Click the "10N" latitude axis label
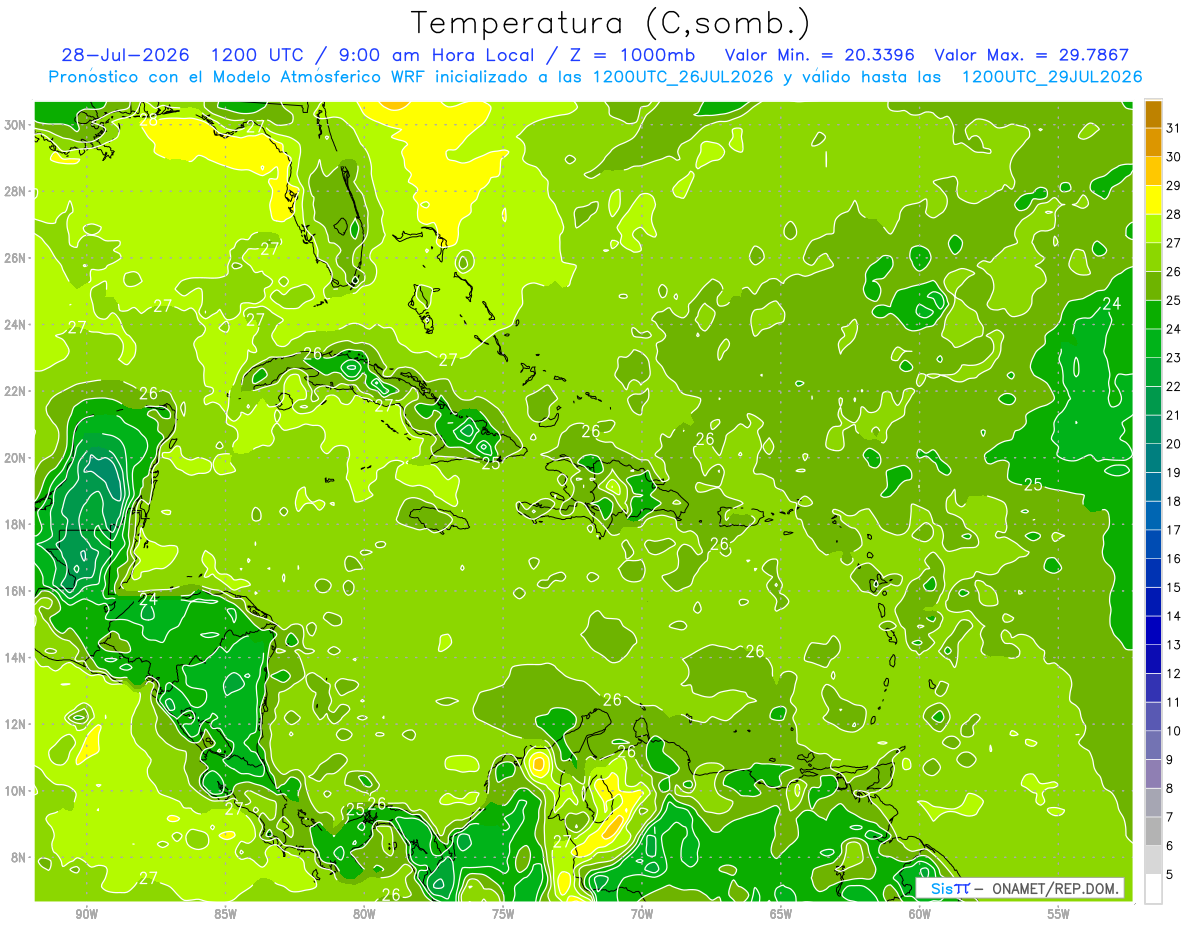1200x927 pixels. coord(17,791)
